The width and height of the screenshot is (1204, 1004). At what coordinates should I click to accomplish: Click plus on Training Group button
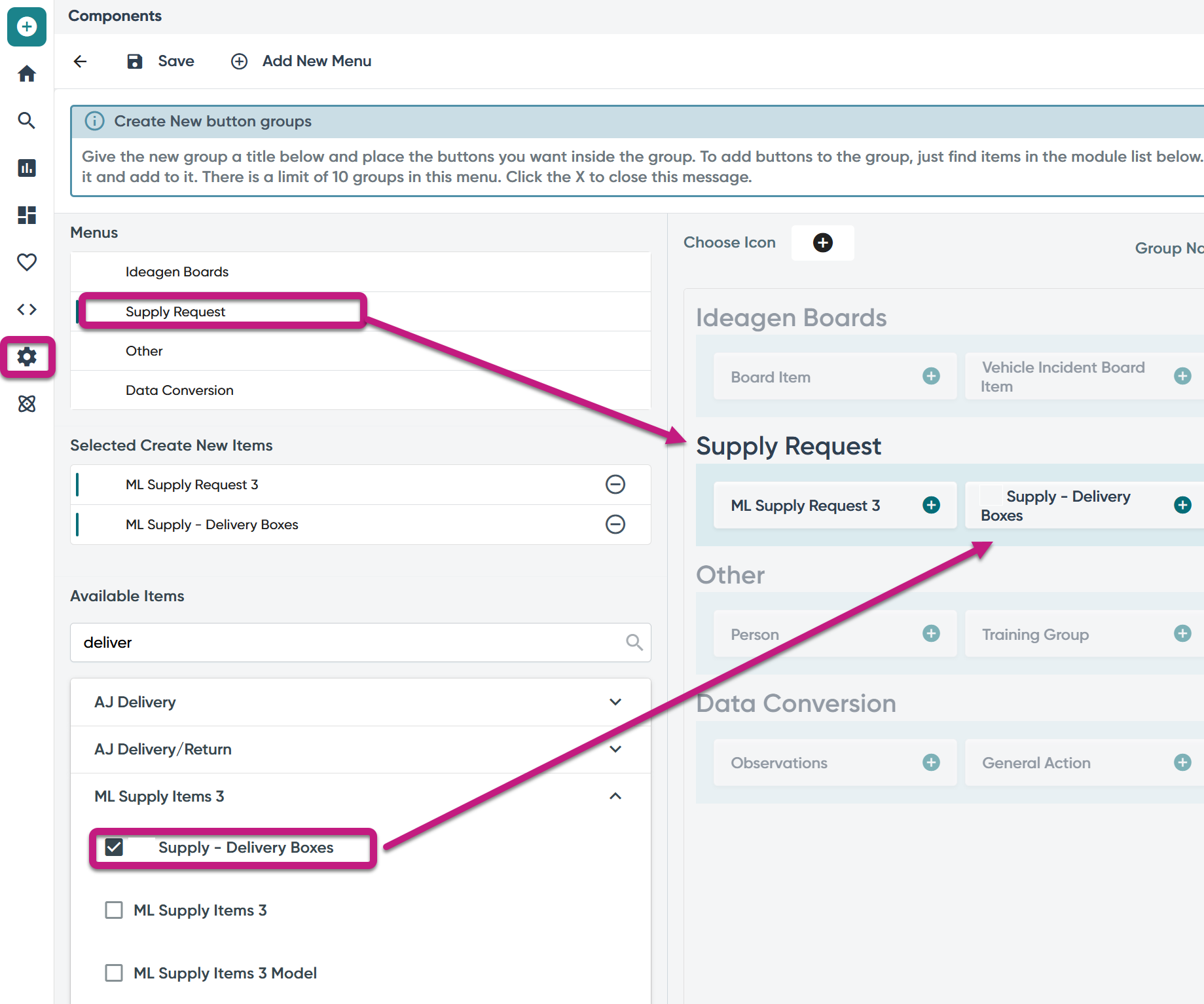[1182, 633]
